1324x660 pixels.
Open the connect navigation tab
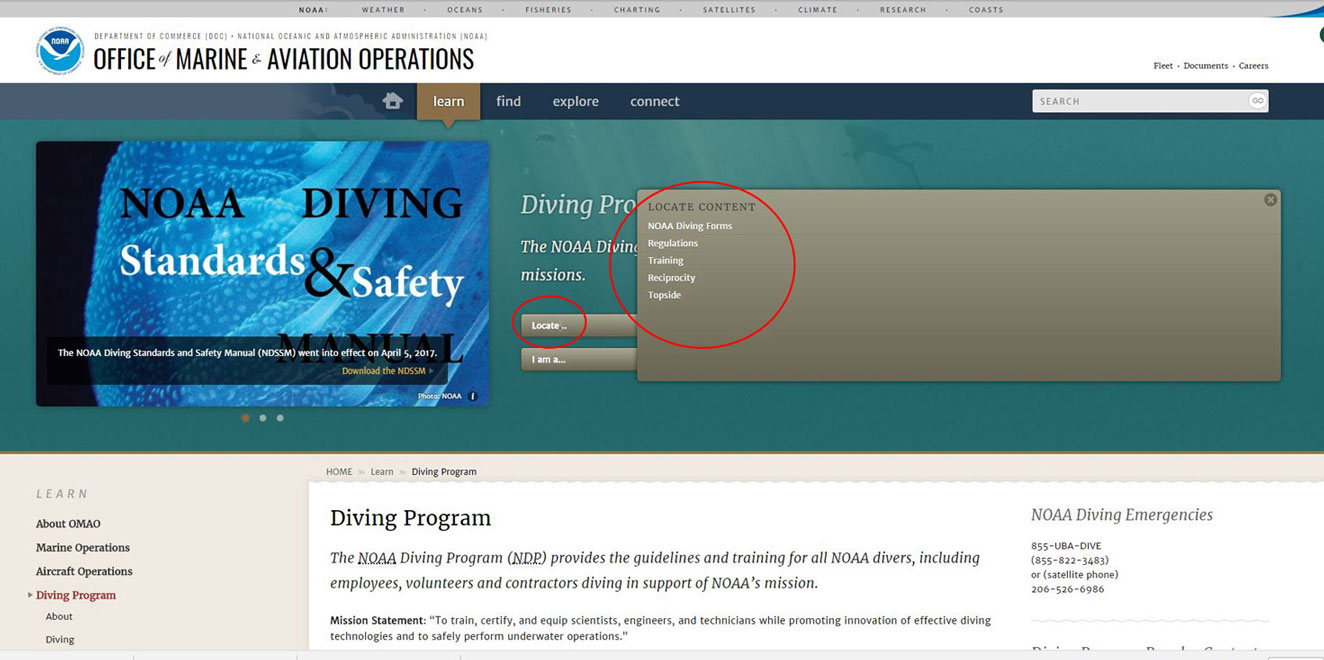coord(654,101)
